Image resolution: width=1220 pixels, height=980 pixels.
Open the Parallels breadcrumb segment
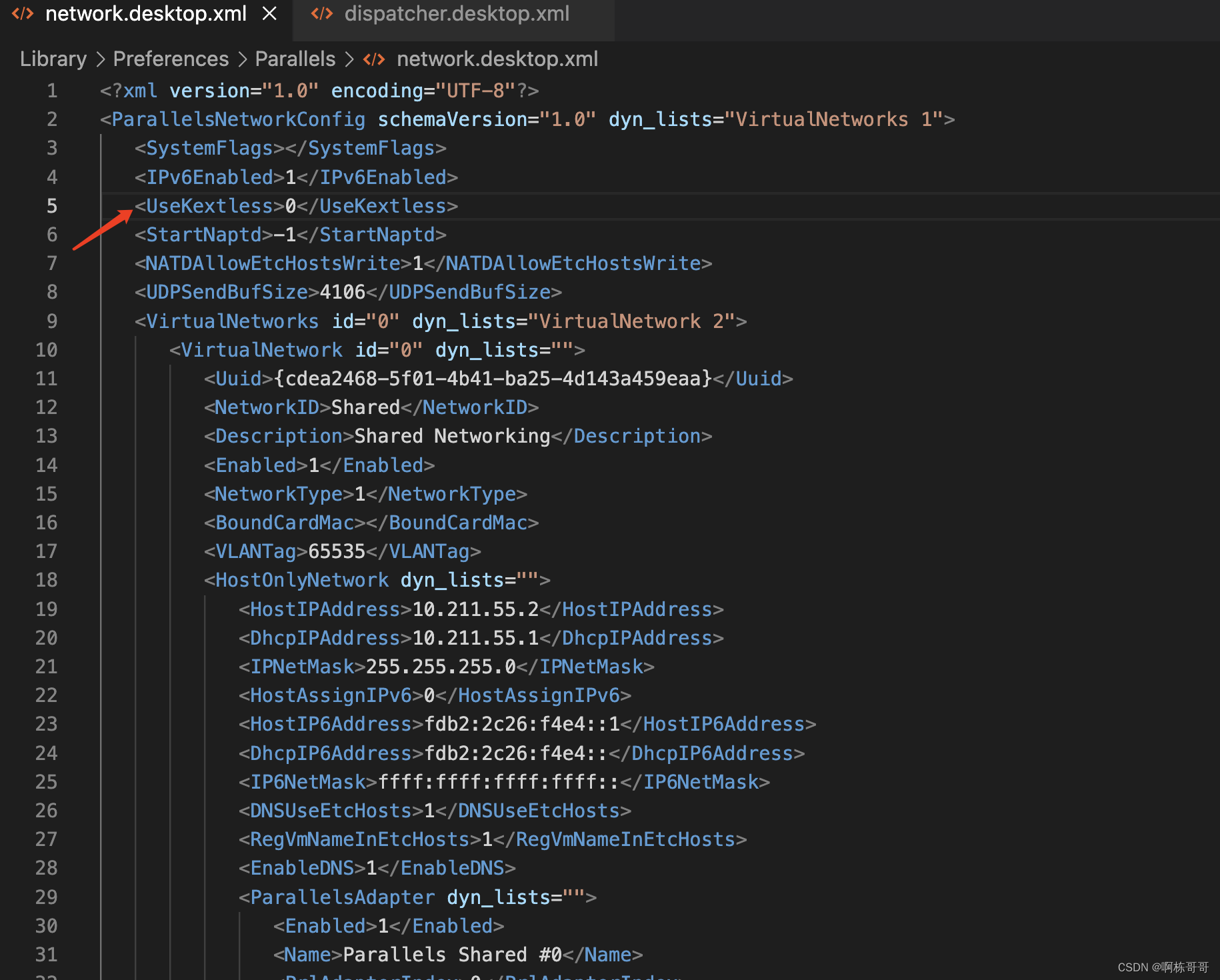(x=295, y=59)
